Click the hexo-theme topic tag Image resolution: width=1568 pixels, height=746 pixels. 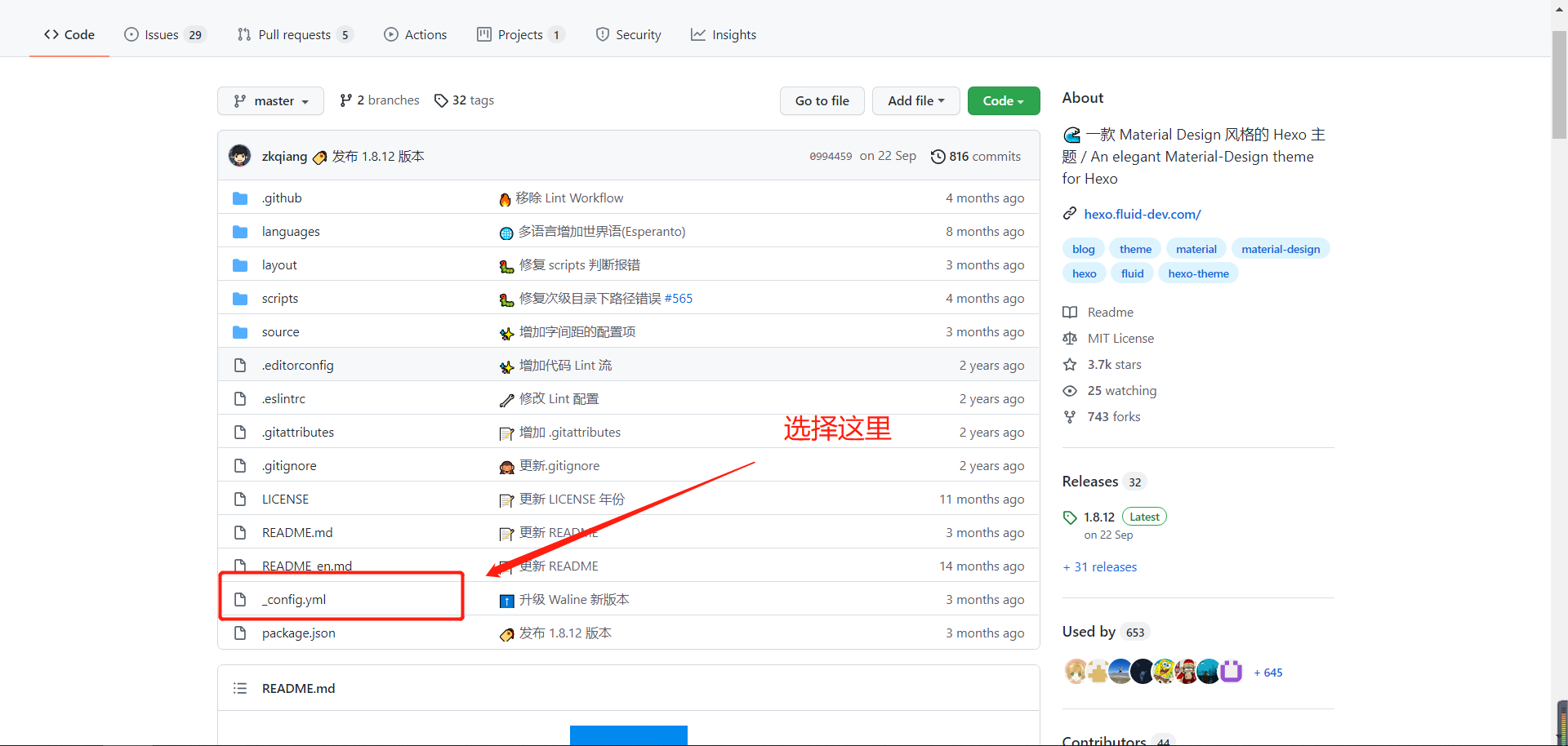pyautogui.click(x=1198, y=273)
